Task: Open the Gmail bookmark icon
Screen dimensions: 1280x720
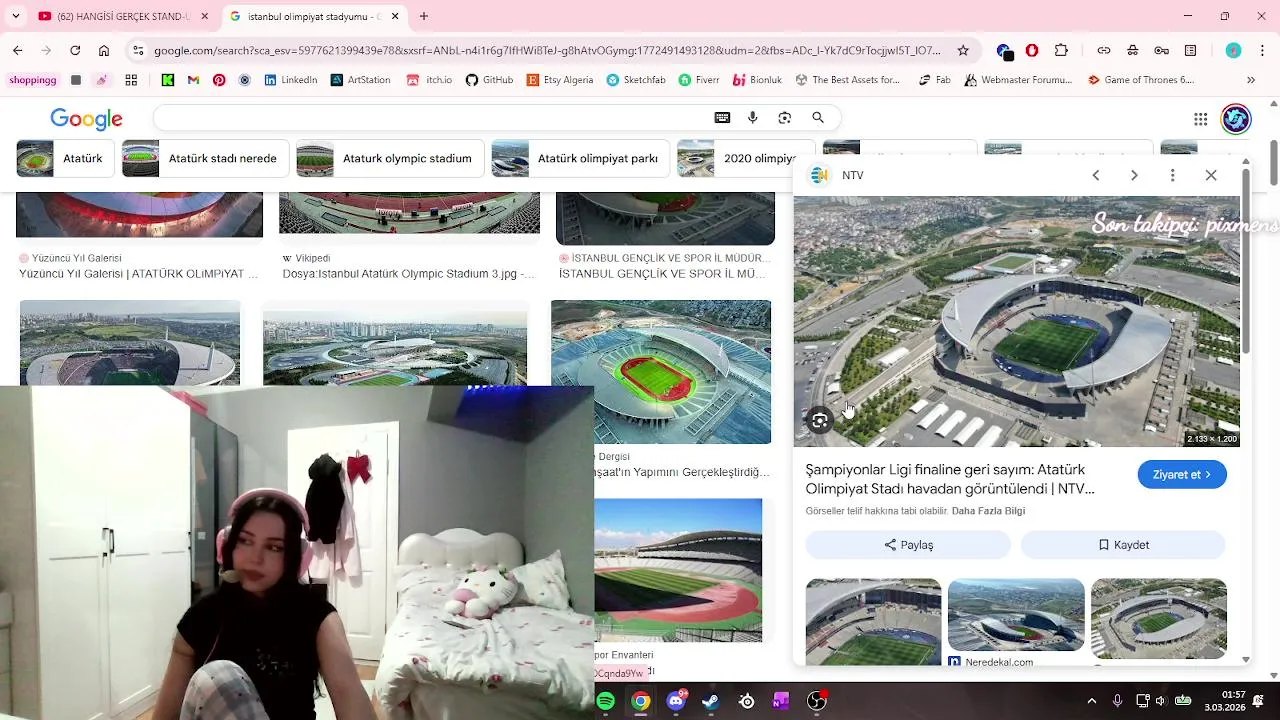Action: (193, 80)
